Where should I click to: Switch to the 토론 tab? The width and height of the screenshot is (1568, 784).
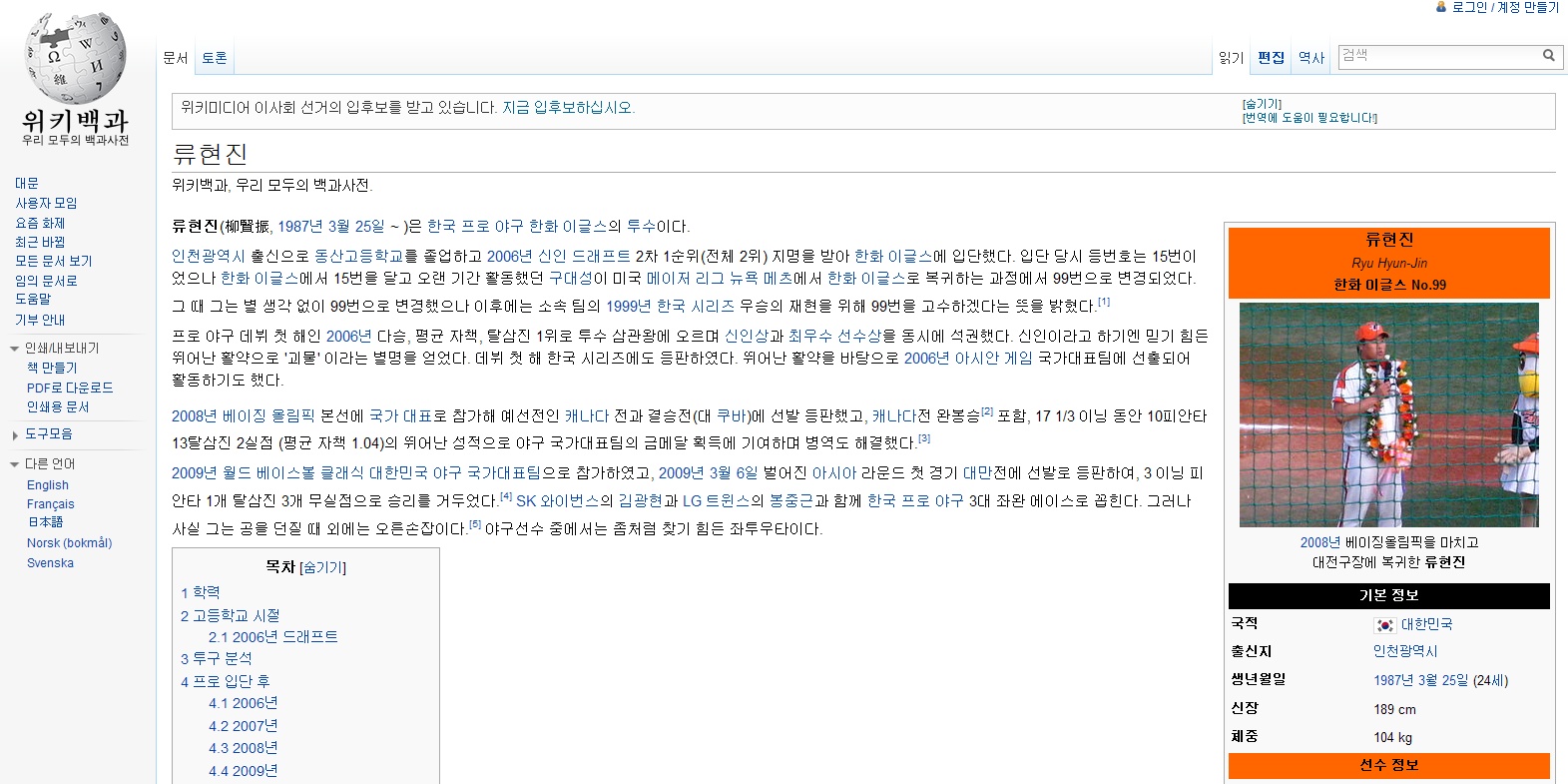pos(215,58)
